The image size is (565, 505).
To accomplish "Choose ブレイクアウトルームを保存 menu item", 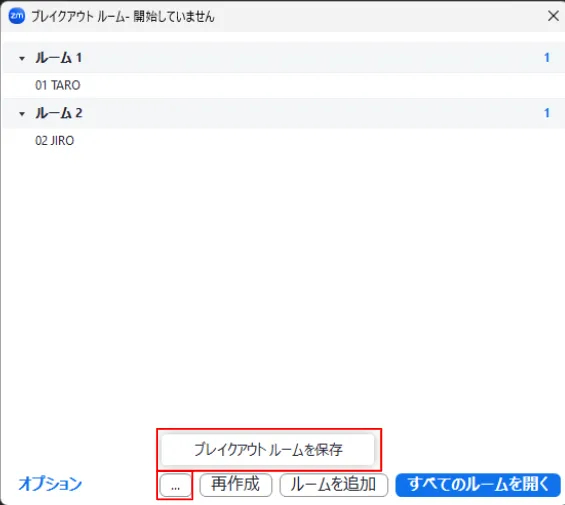I will [x=268, y=449].
